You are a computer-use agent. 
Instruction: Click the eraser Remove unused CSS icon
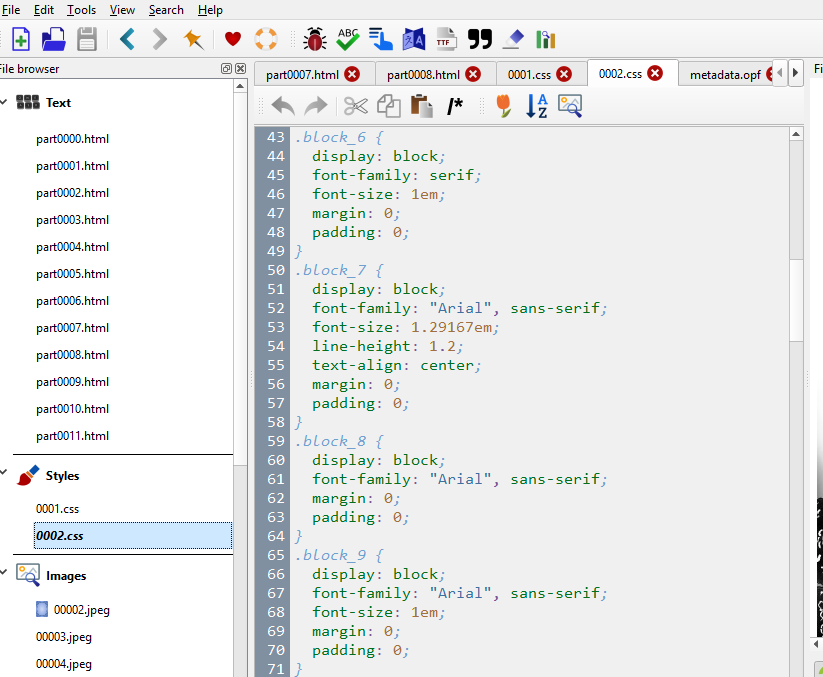click(513, 39)
